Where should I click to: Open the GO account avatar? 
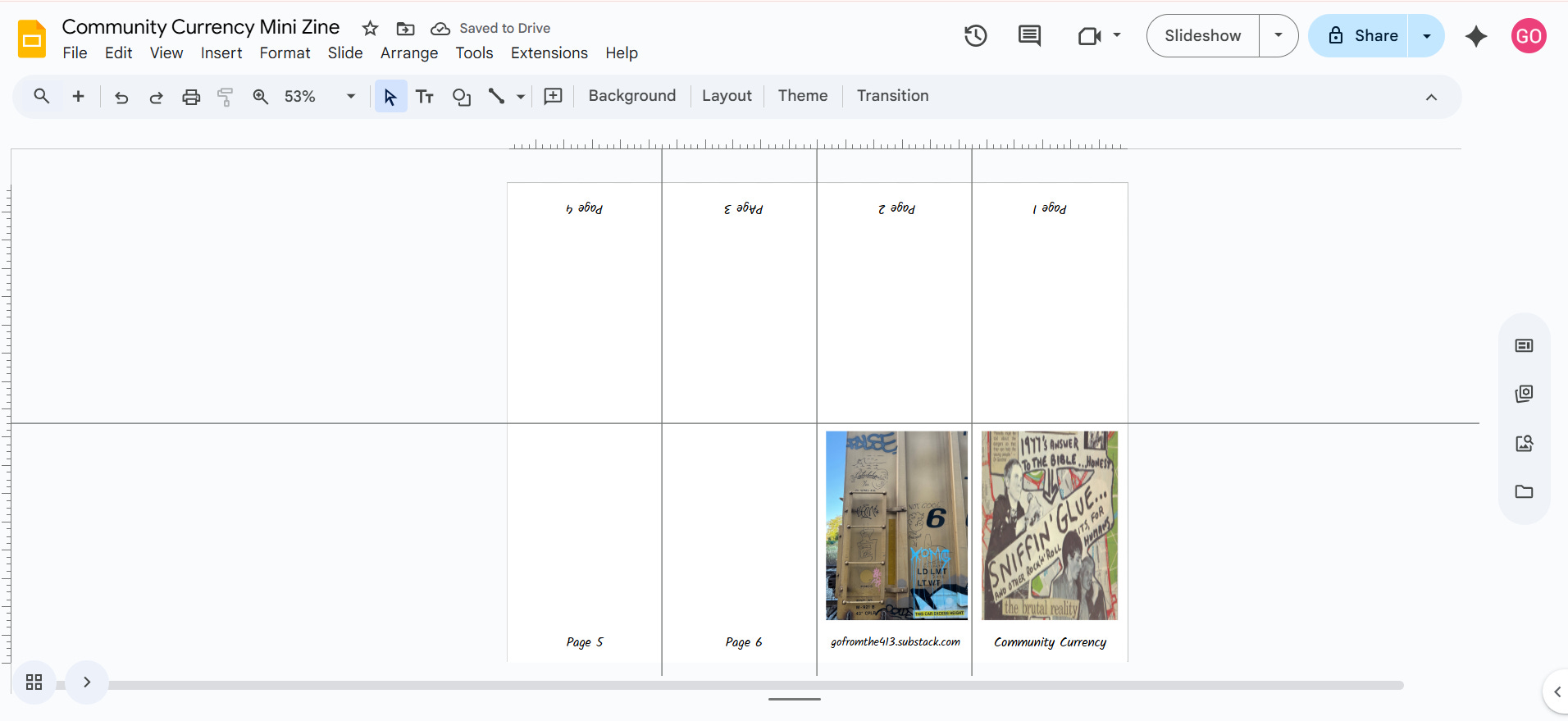tap(1529, 36)
